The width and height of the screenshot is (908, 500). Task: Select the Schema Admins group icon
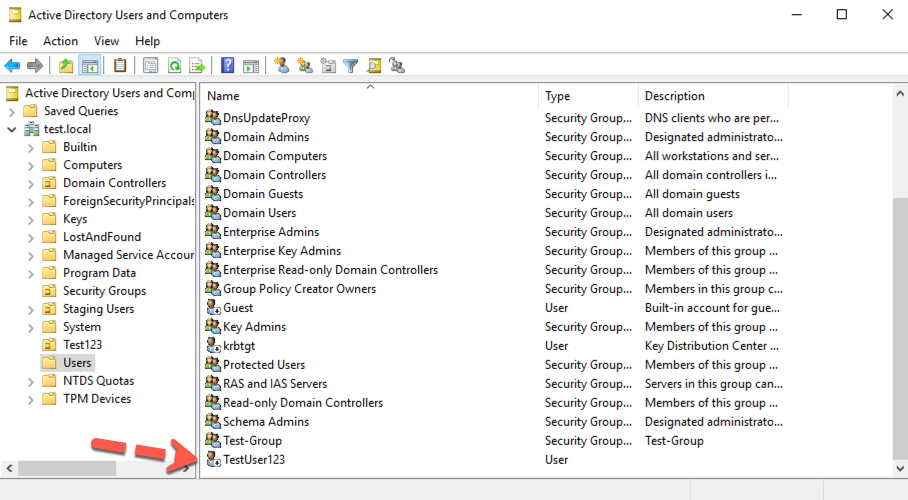pos(213,421)
